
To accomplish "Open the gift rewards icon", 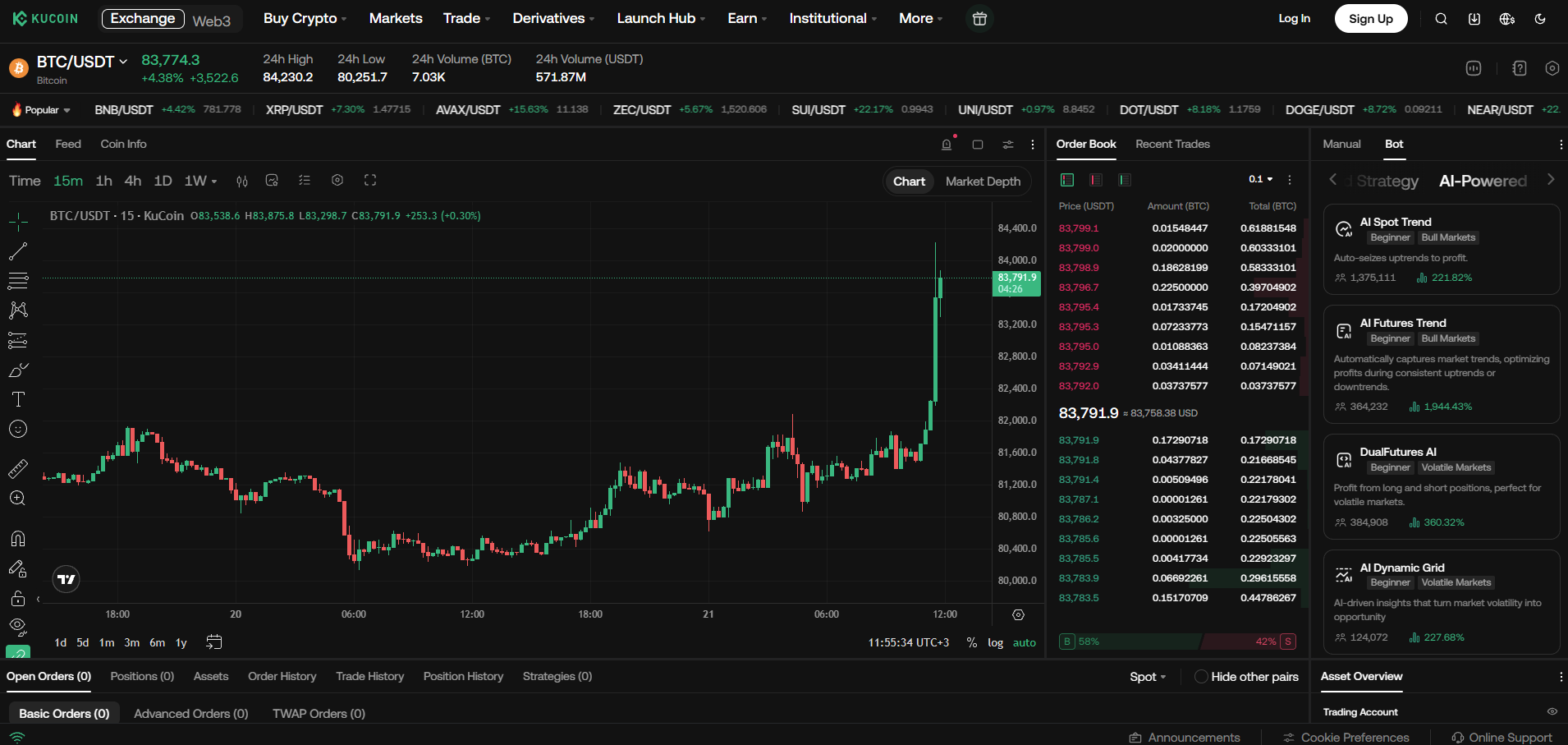I will (979, 19).
